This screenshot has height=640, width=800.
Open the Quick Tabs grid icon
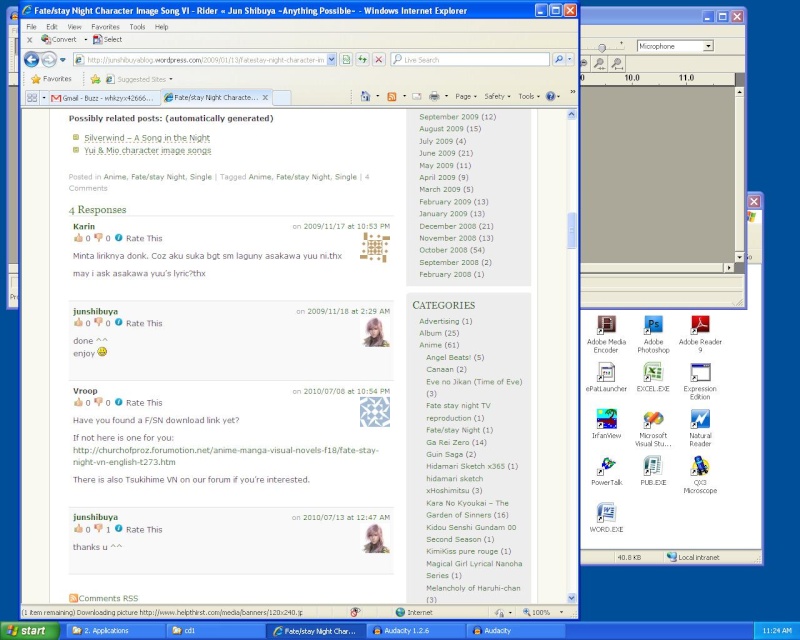click(32, 97)
